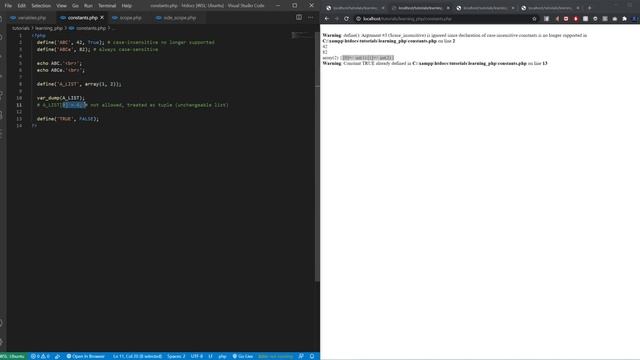Screen dimensions: 640x360
Task: Close the first browser tab
Action: 383,8
